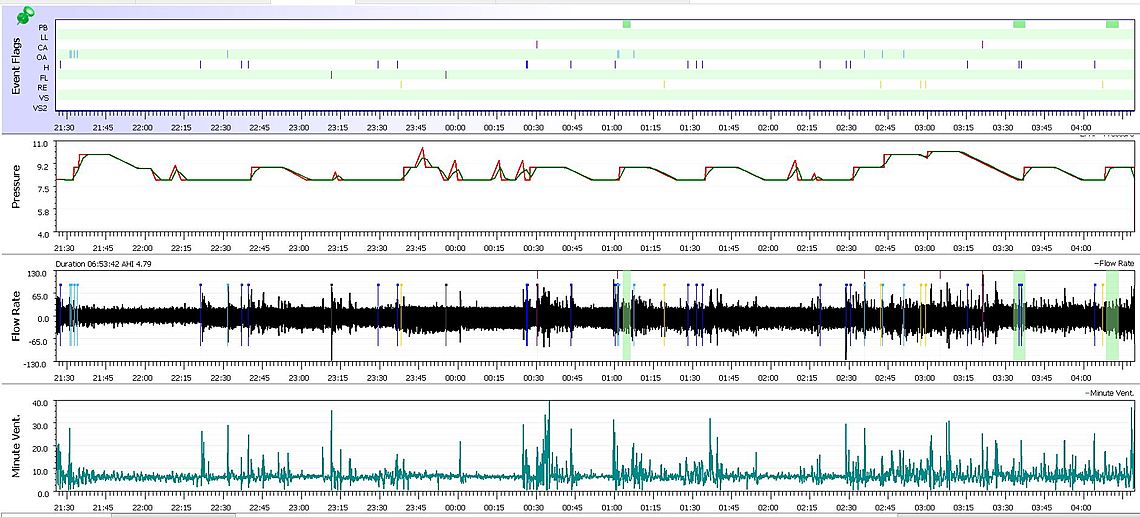Click the -Flow Rate legend label
The image size is (1140, 517).
click(1113, 264)
